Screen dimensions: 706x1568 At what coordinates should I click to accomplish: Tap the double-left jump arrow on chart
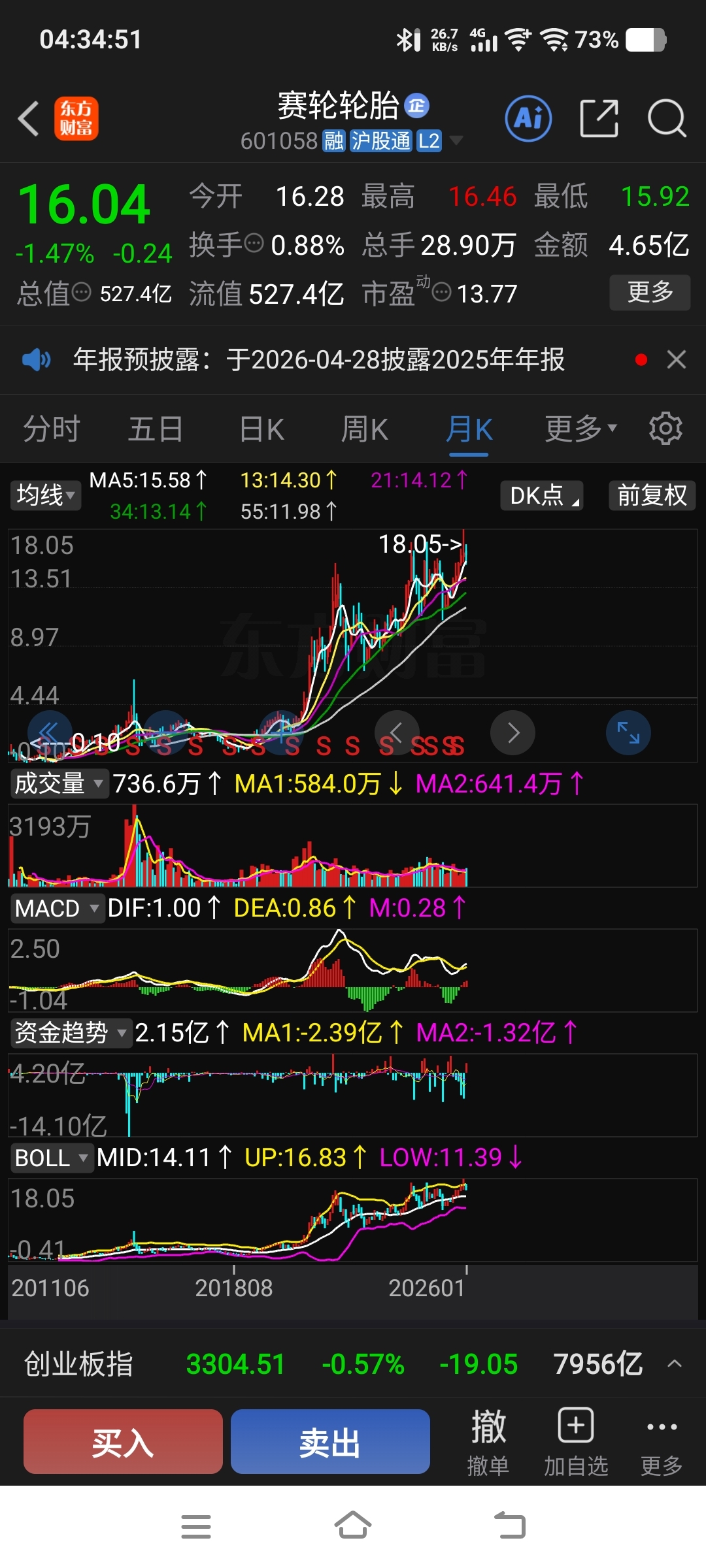pos(49,733)
